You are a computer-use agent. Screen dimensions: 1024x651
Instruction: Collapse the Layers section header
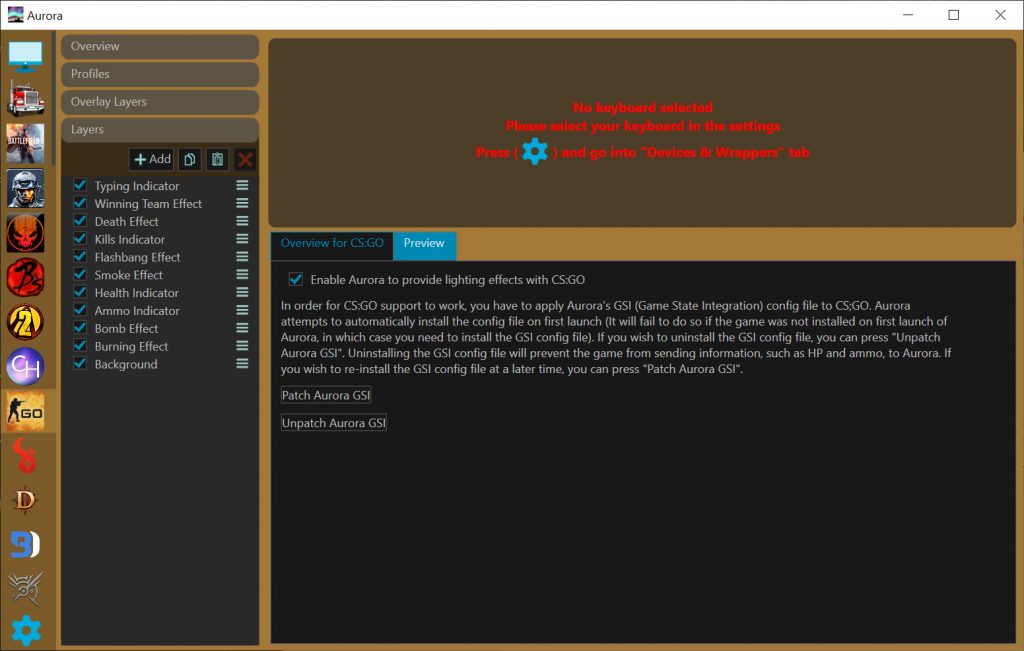tap(160, 129)
